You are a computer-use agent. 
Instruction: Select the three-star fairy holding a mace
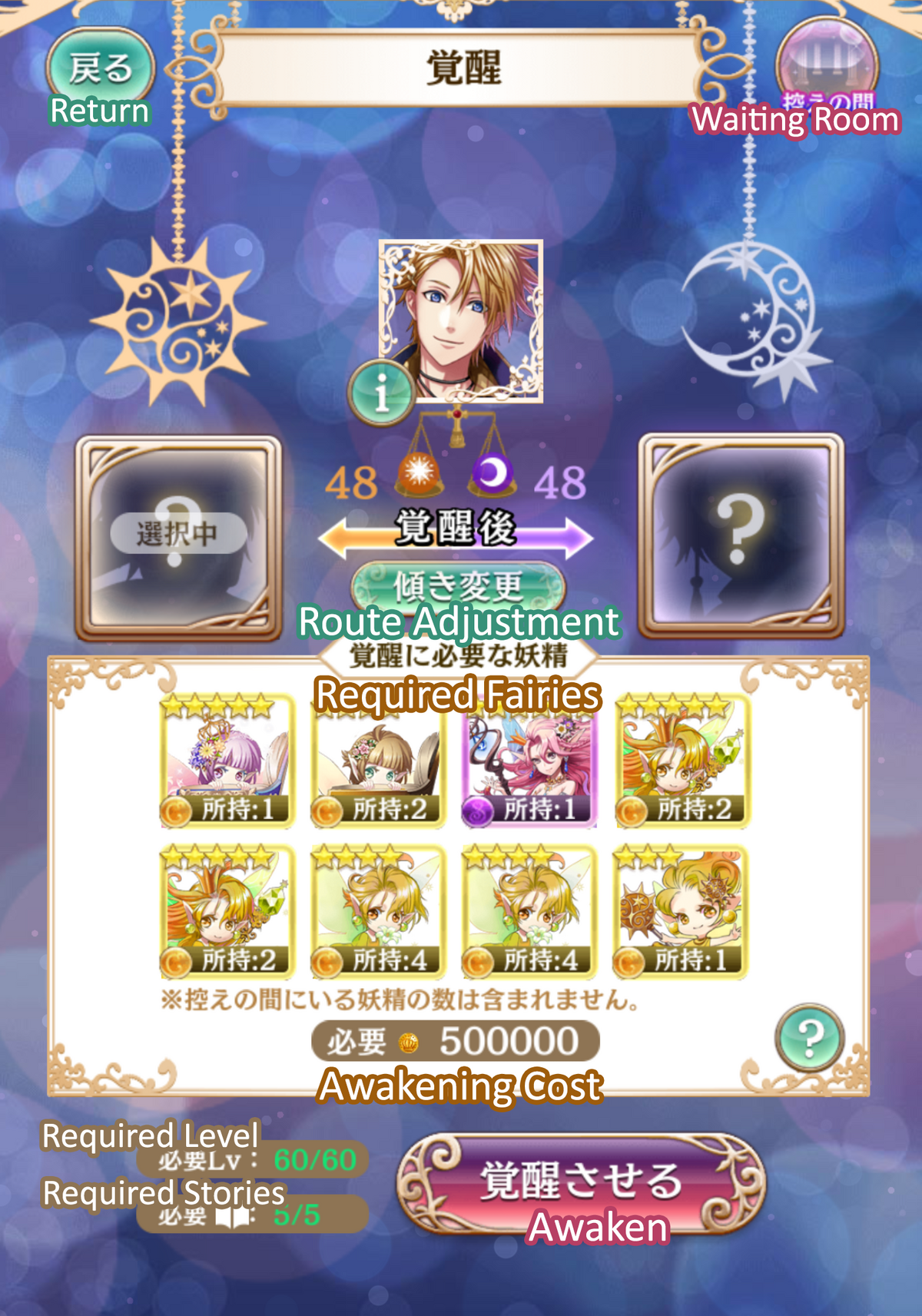(x=681, y=912)
